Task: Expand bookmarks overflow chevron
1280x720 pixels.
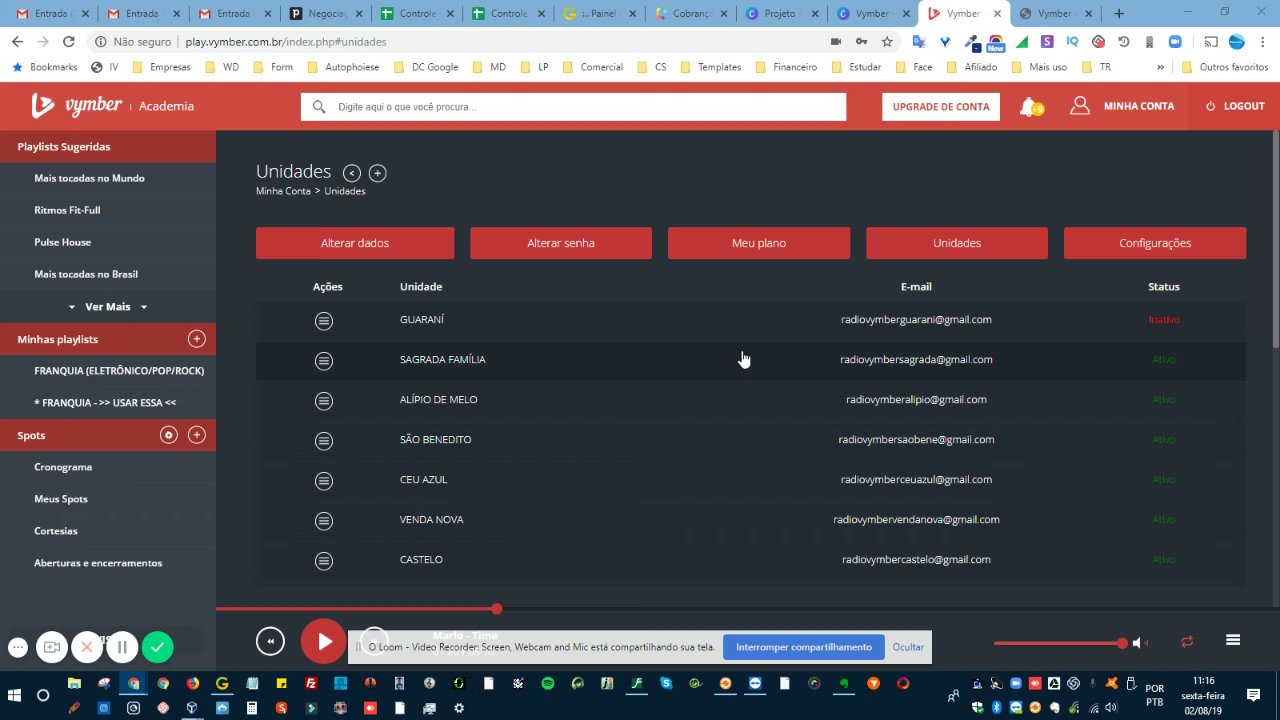Action: coord(1160,67)
